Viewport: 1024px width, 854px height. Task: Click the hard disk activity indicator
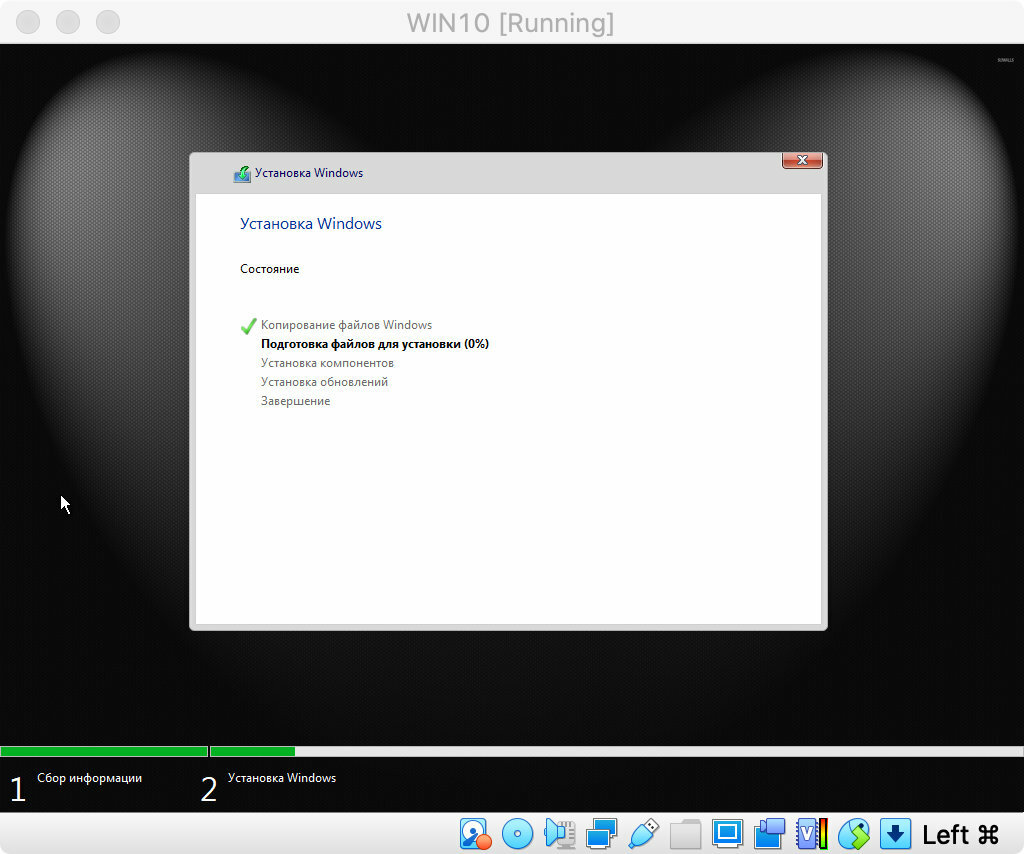tap(475, 834)
